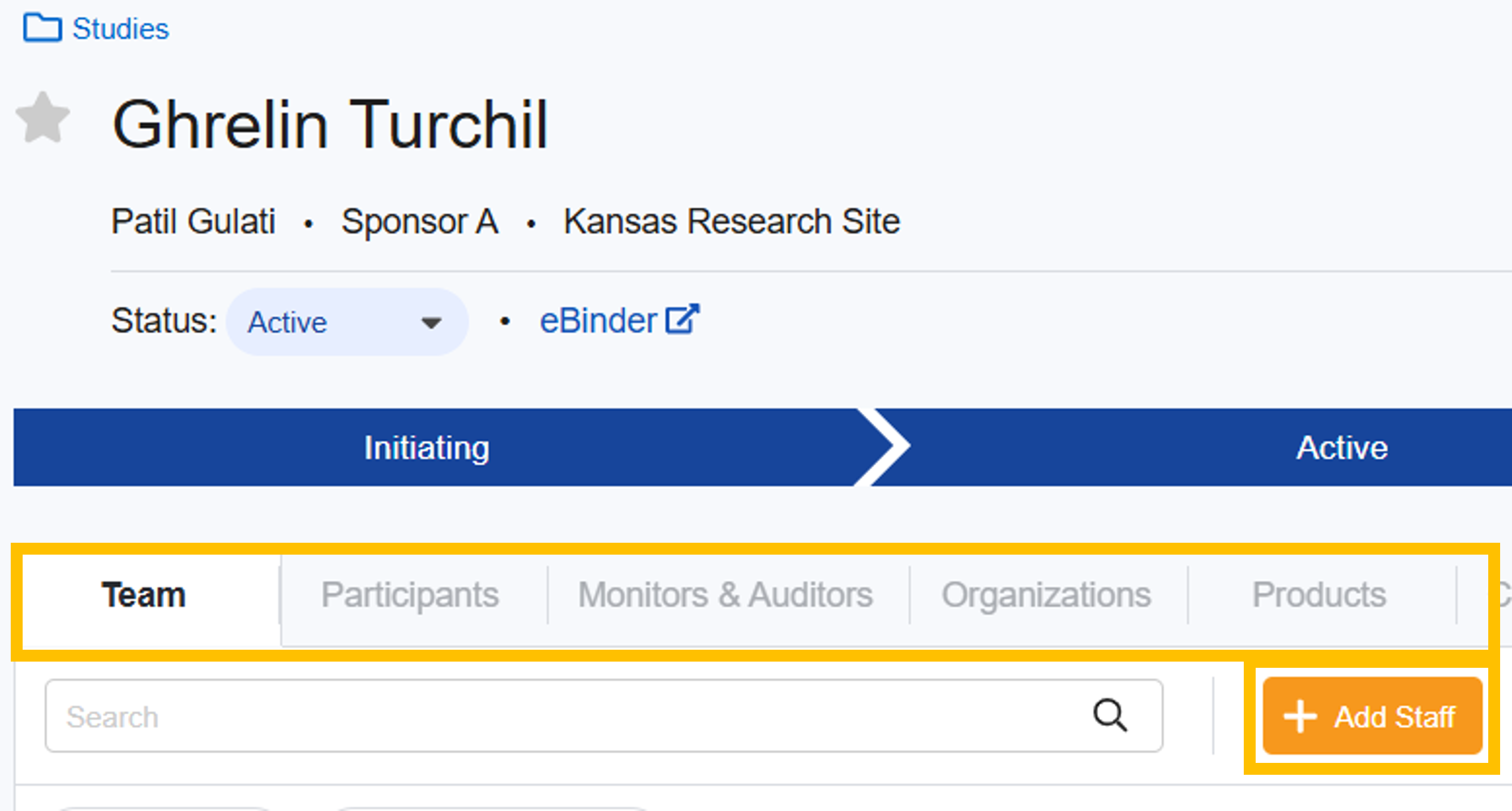Click the magnifying glass search icon
The width and height of the screenshot is (1512, 811).
pyautogui.click(x=1109, y=715)
